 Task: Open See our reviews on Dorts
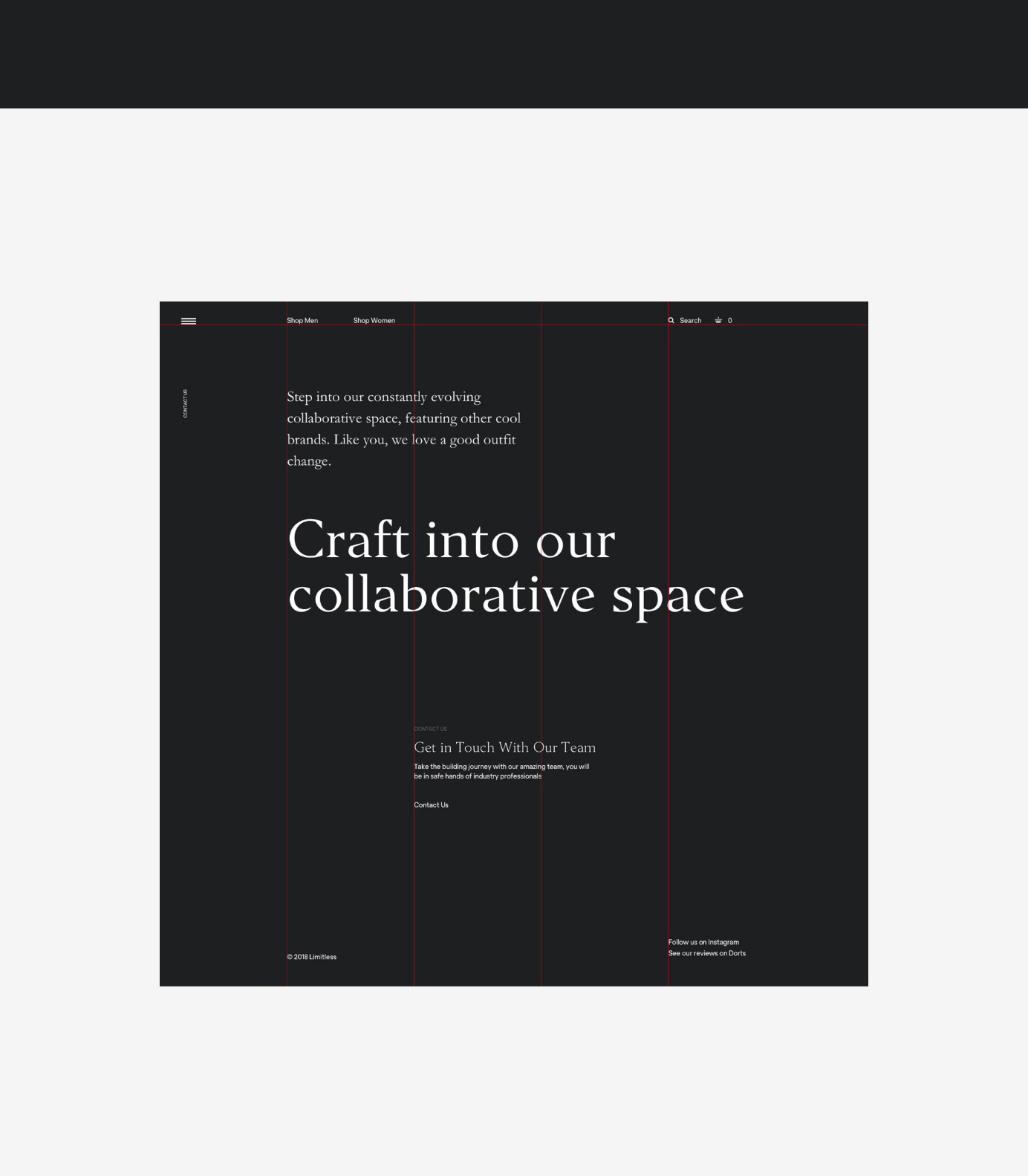coord(706,953)
